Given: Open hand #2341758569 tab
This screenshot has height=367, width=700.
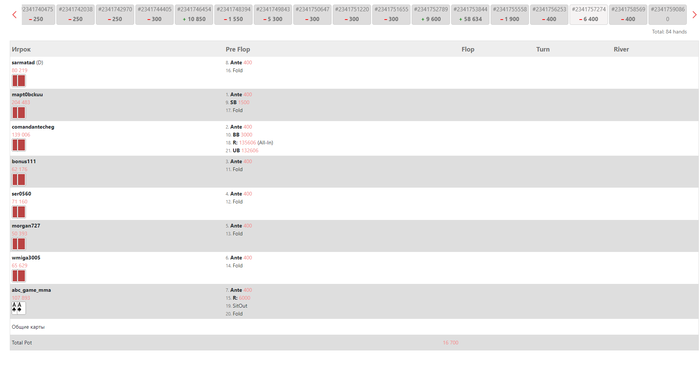Looking at the screenshot, I should (x=628, y=14).
